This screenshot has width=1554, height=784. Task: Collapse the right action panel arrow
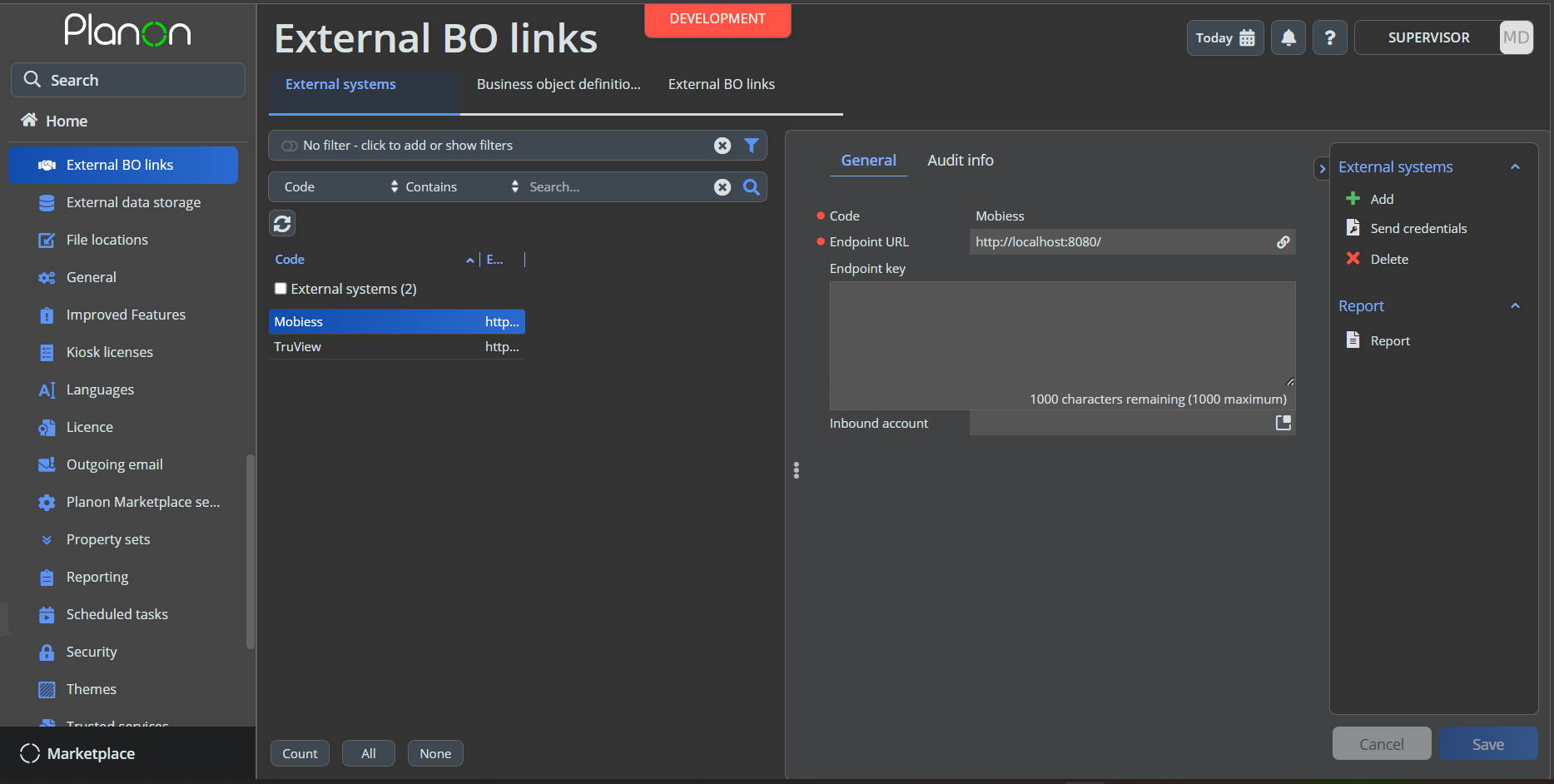1322,168
